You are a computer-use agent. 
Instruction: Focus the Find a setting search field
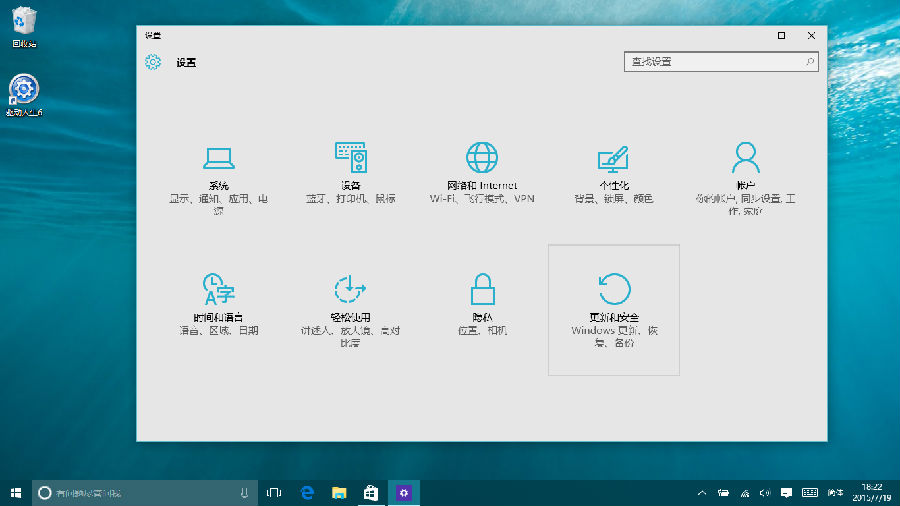point(721,61)
